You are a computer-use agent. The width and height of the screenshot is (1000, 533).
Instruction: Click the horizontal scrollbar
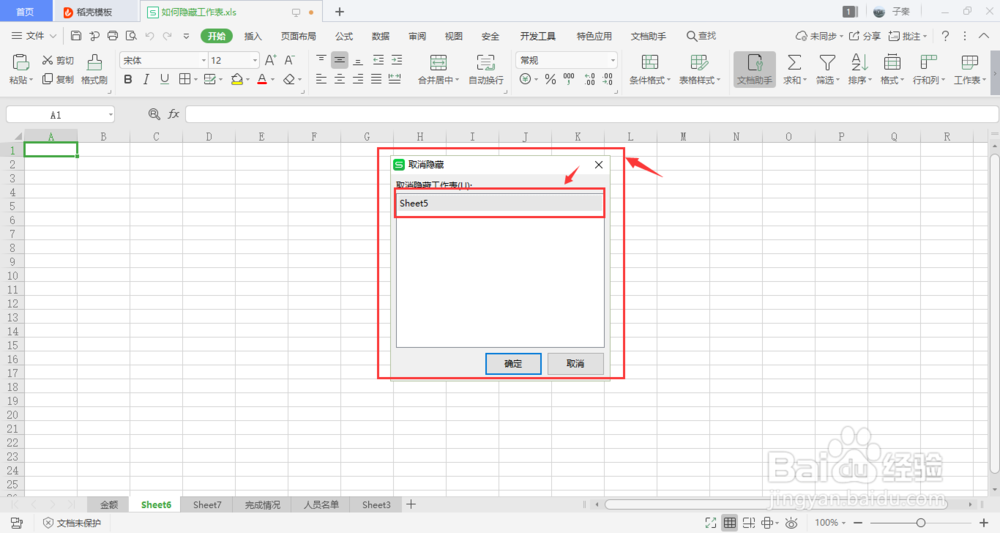point(776,504)
